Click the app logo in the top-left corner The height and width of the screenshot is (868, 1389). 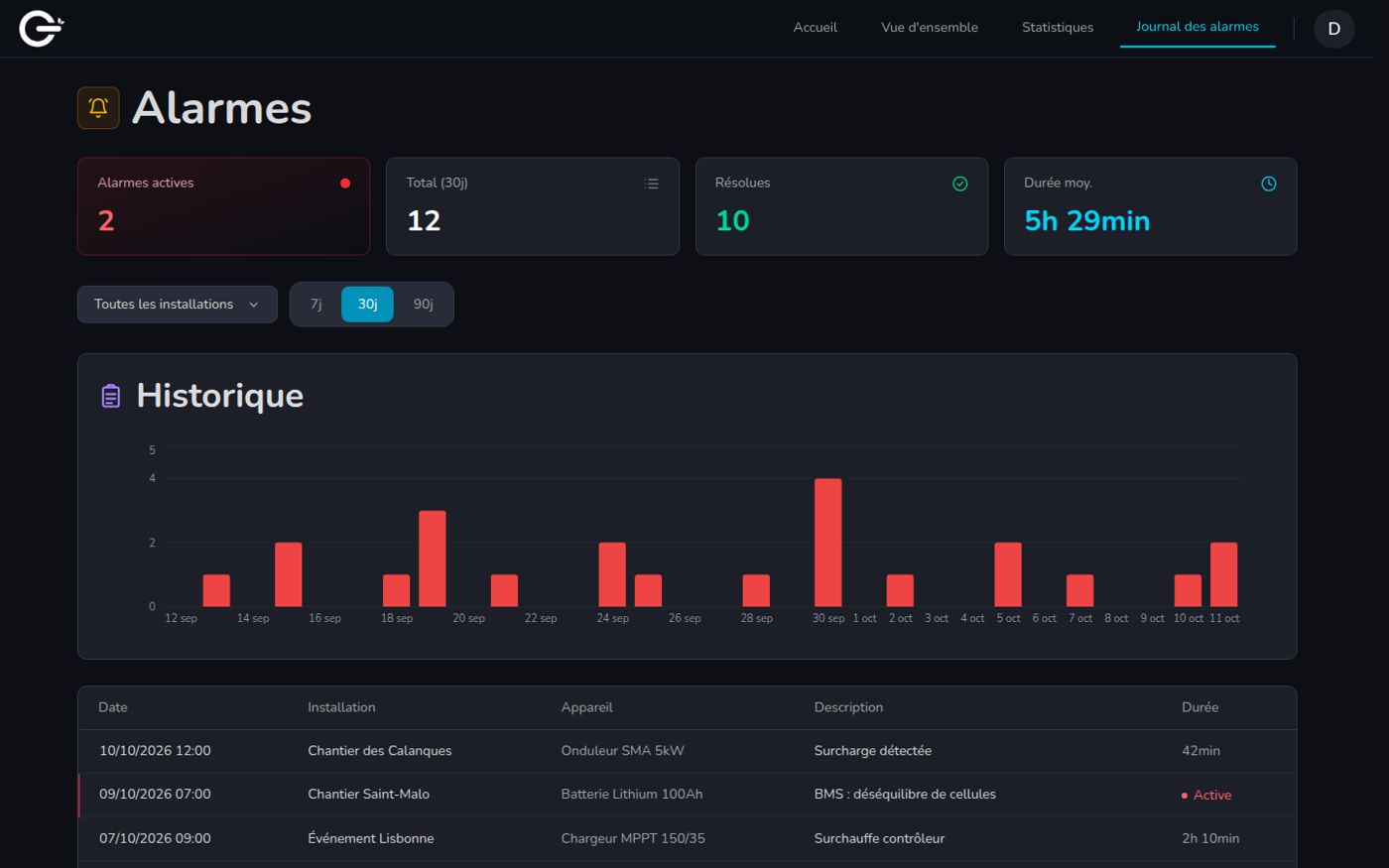tap(42, 28)
